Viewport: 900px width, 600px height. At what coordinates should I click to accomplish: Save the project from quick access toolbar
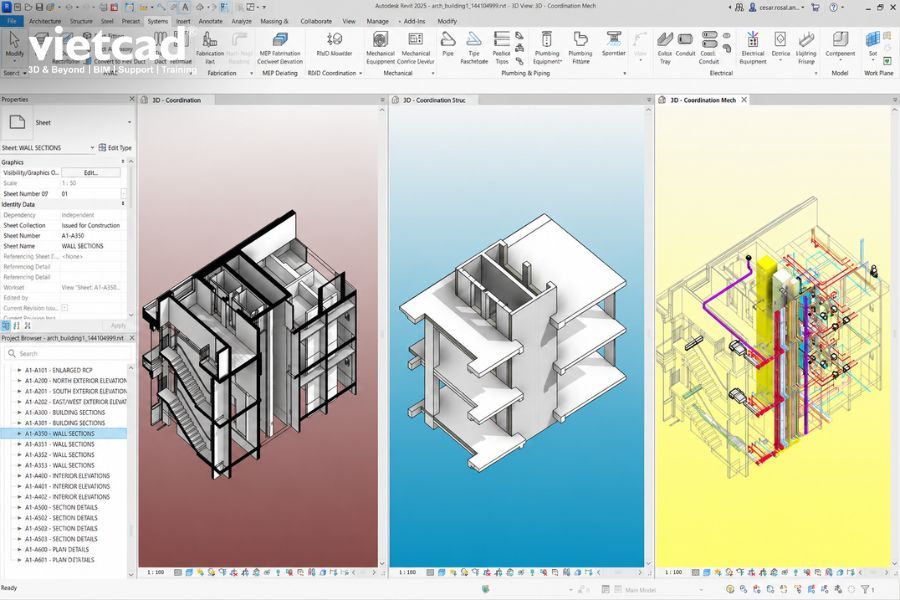[x=39, y=7]
